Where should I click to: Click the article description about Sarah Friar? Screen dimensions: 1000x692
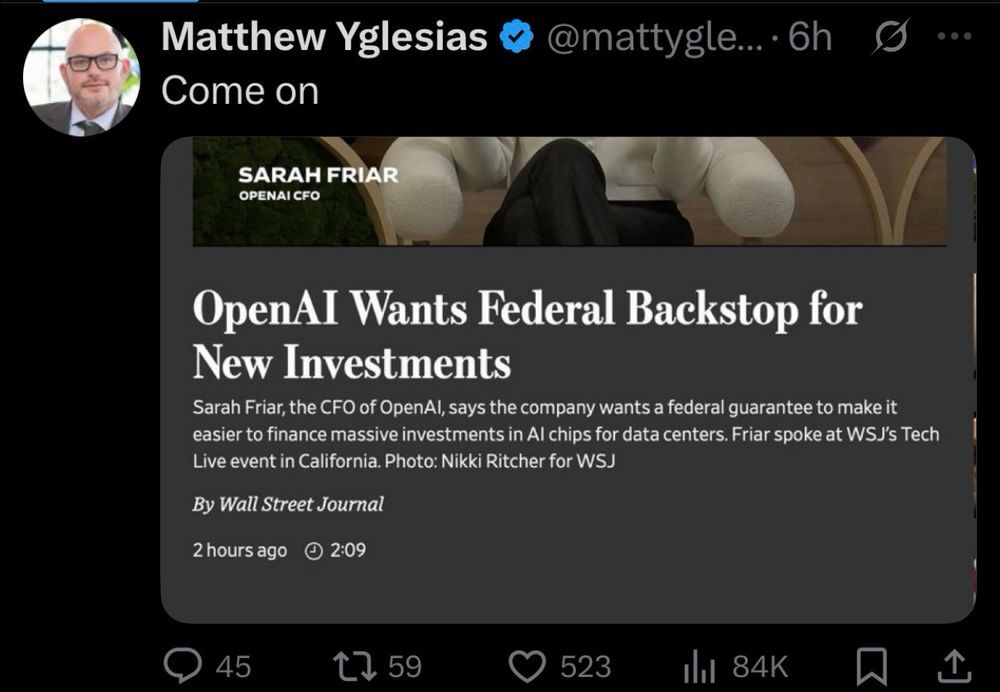[565, 436]
